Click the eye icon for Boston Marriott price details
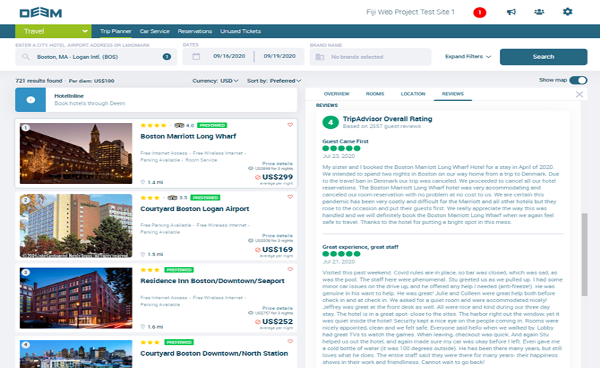This screenshot has width=600, height=368. point(251,168)
